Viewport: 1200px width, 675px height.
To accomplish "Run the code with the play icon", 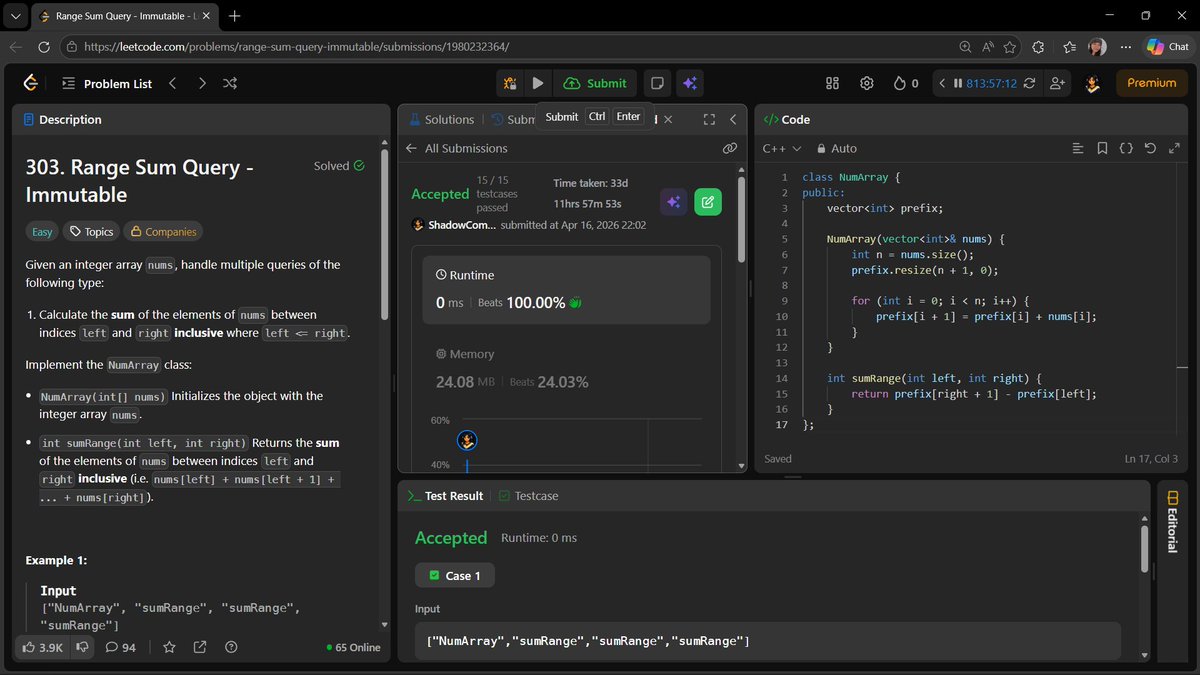I will tap(539, 83).
